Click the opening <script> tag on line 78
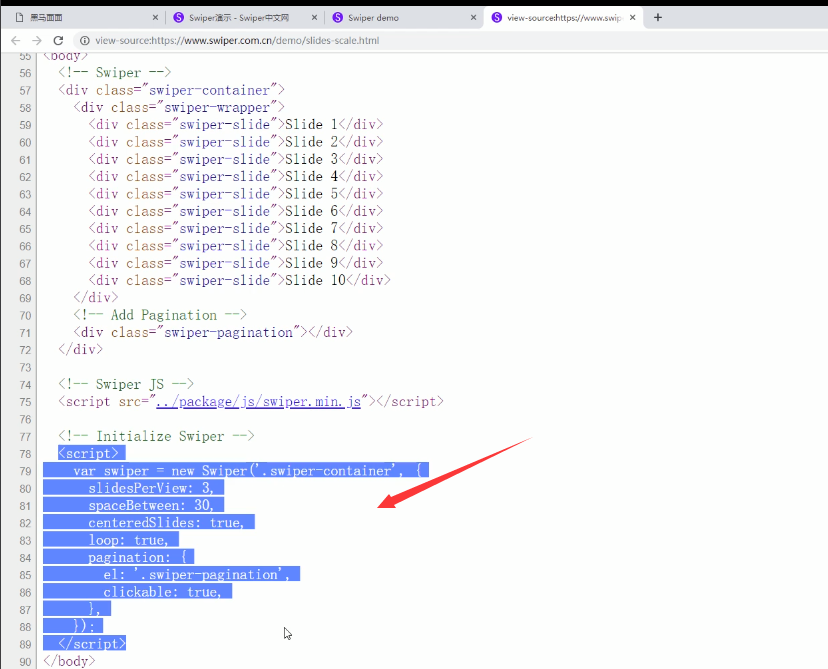This screenshot has width=828, height=669. click(89, 454)
